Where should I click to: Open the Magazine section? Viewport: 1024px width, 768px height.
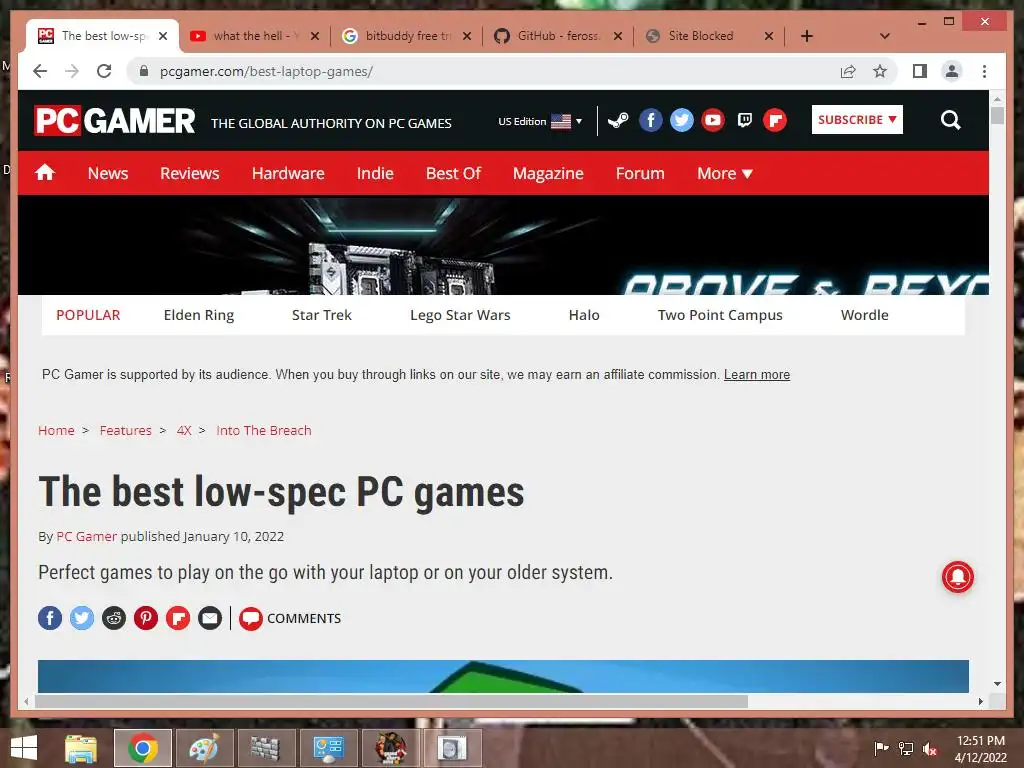(x=548, y=173)
